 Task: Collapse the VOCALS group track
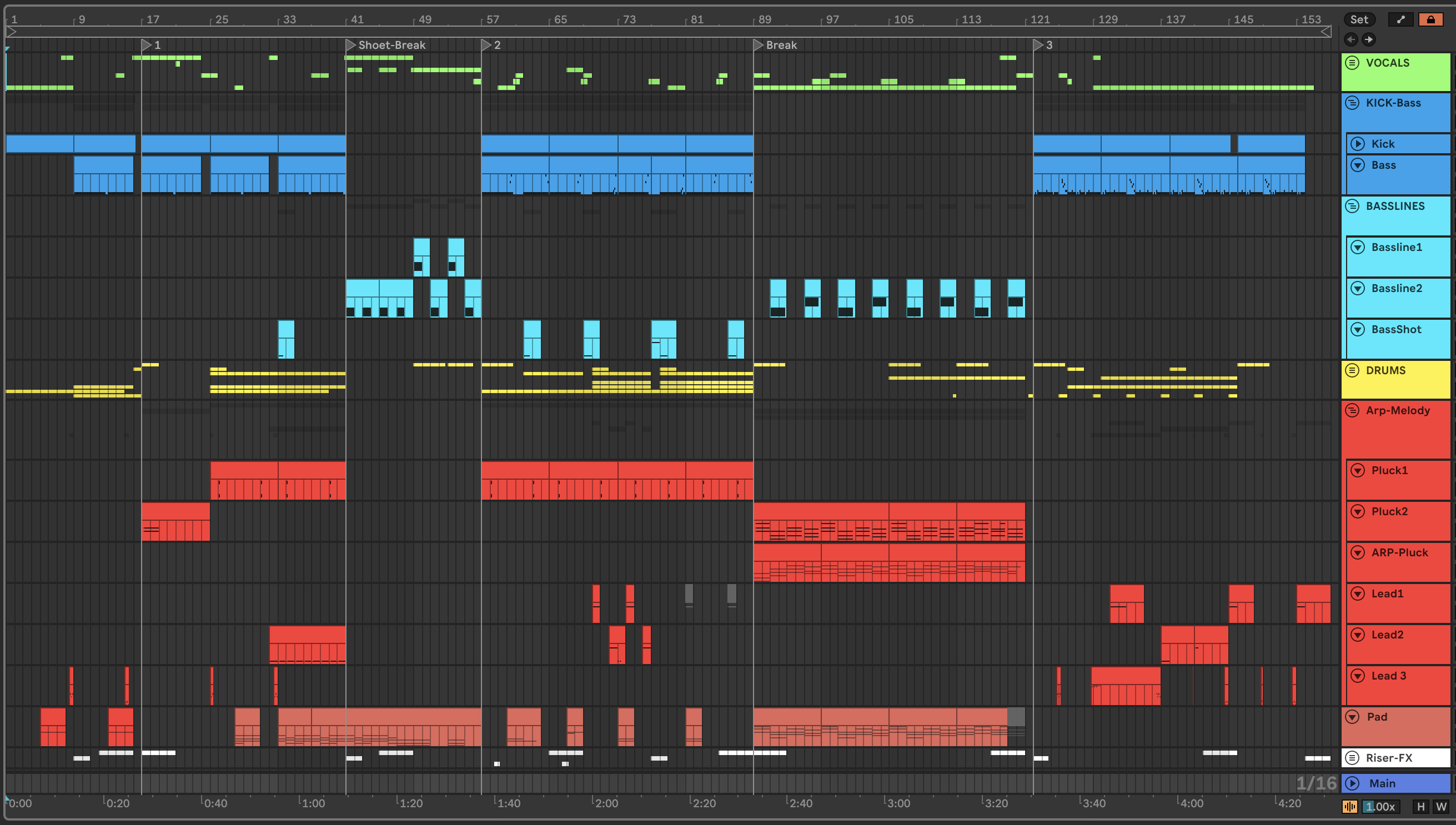tap(1352, 63)
